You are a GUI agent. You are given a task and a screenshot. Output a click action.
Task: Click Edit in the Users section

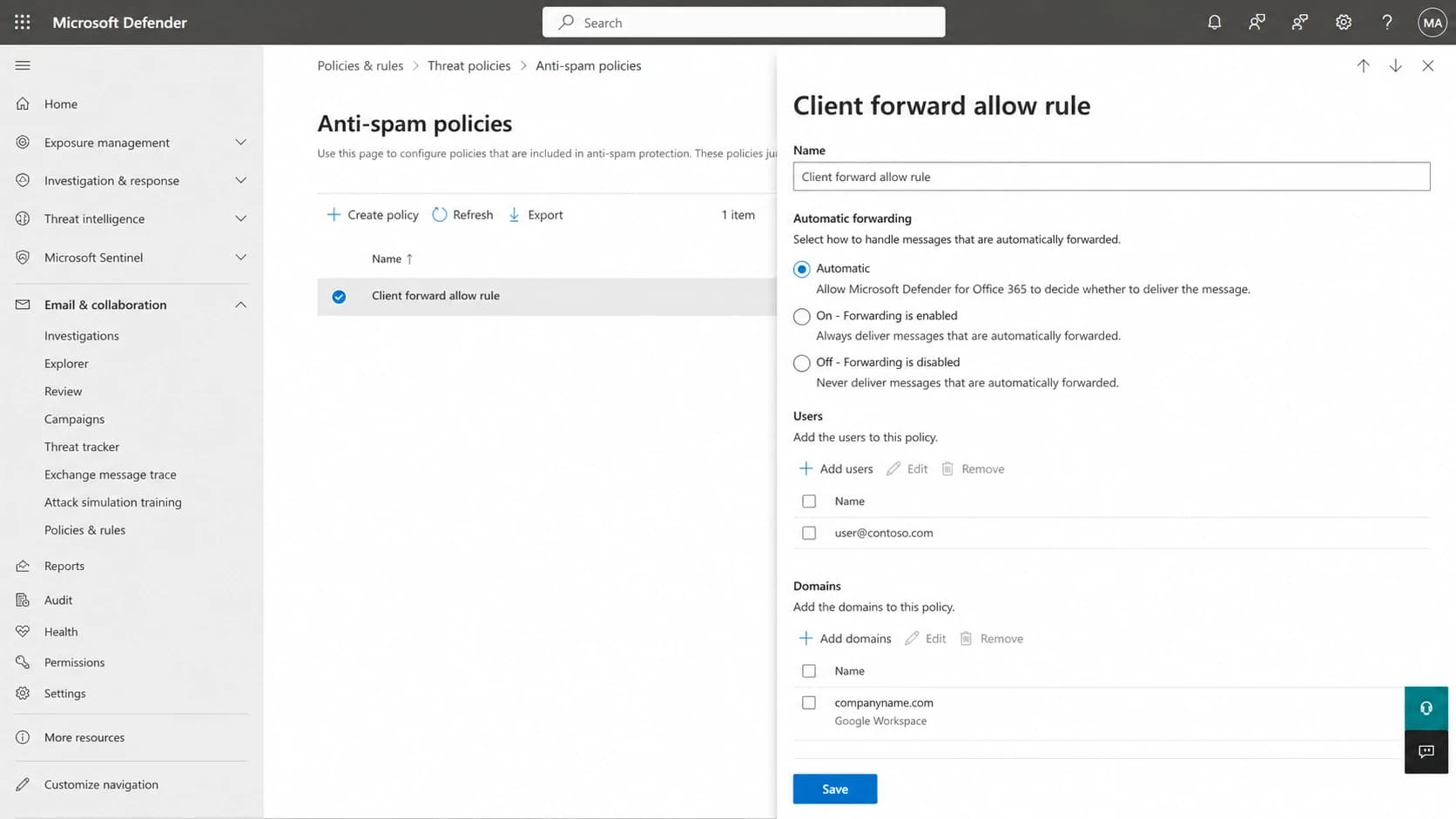pyautogui.click(x=907, y=469)
